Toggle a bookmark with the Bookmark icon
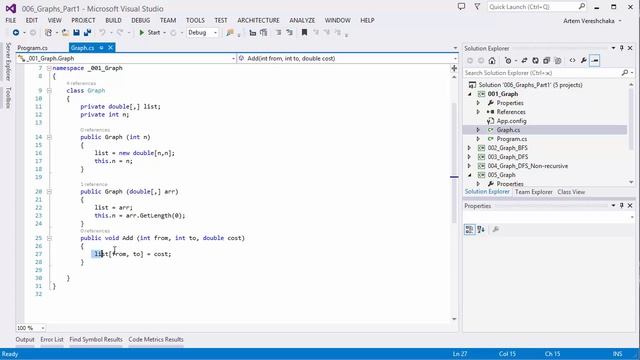The image size is (640, 360). coord(304,33)
